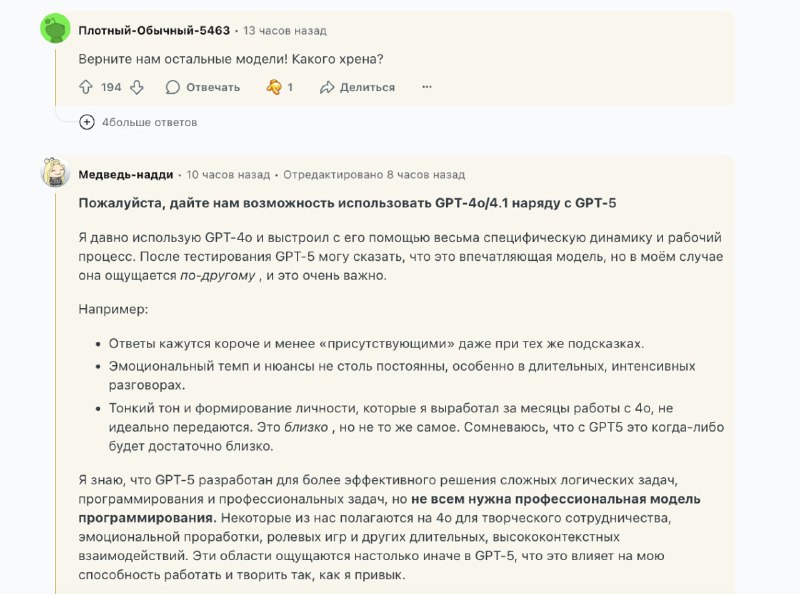Upvote the comment by Плотный-Обычный-5463

click(x=86, y=87)
